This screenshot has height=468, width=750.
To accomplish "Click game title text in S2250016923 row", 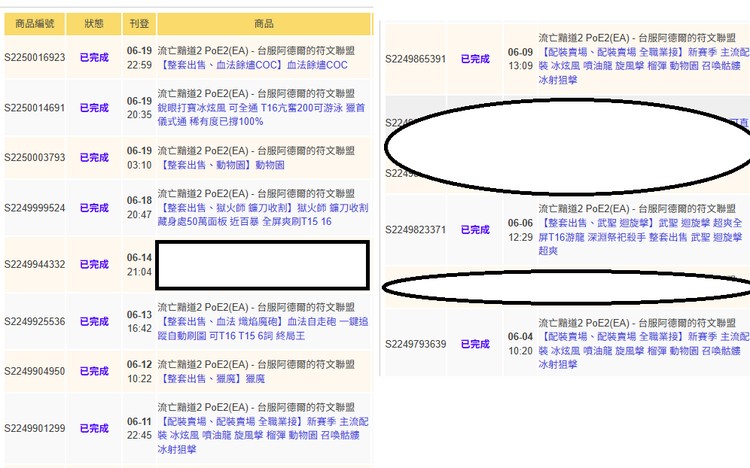I will coord(256,51).
